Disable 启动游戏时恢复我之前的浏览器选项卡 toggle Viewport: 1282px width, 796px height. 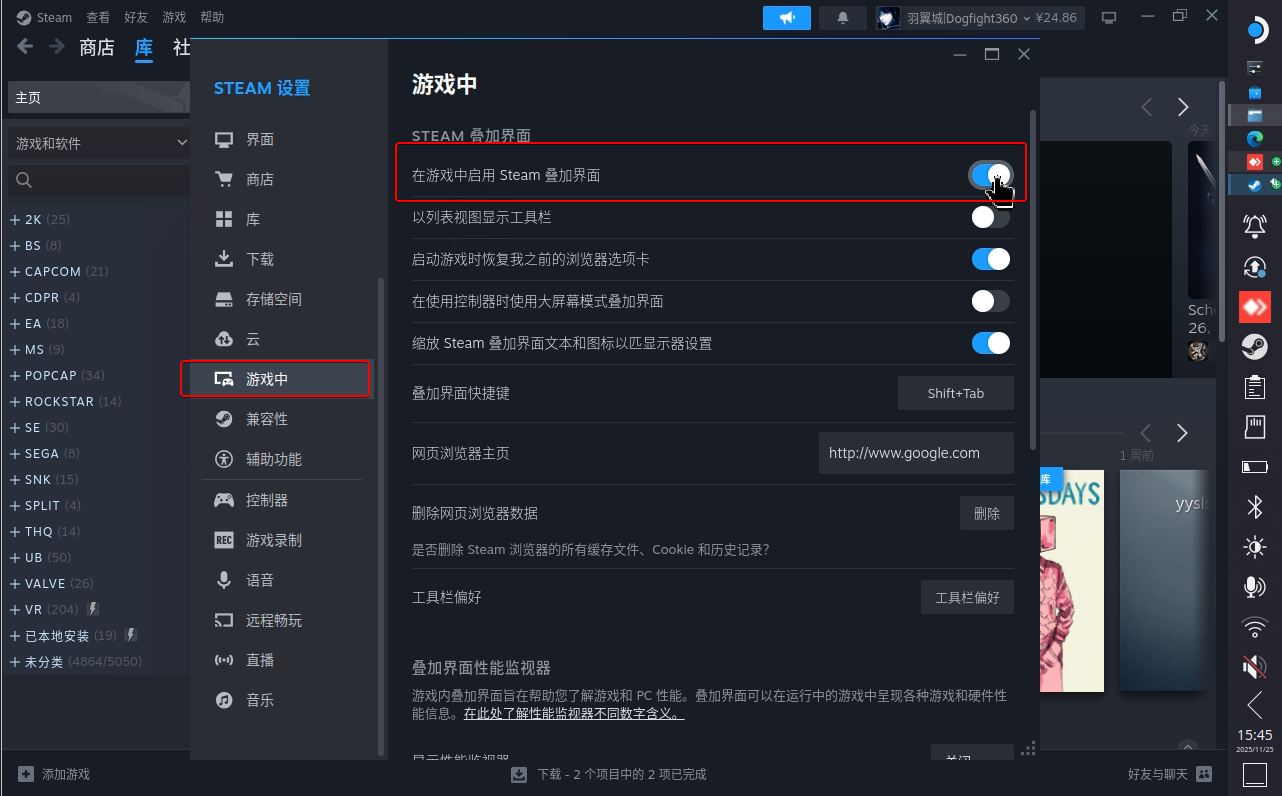990,259
